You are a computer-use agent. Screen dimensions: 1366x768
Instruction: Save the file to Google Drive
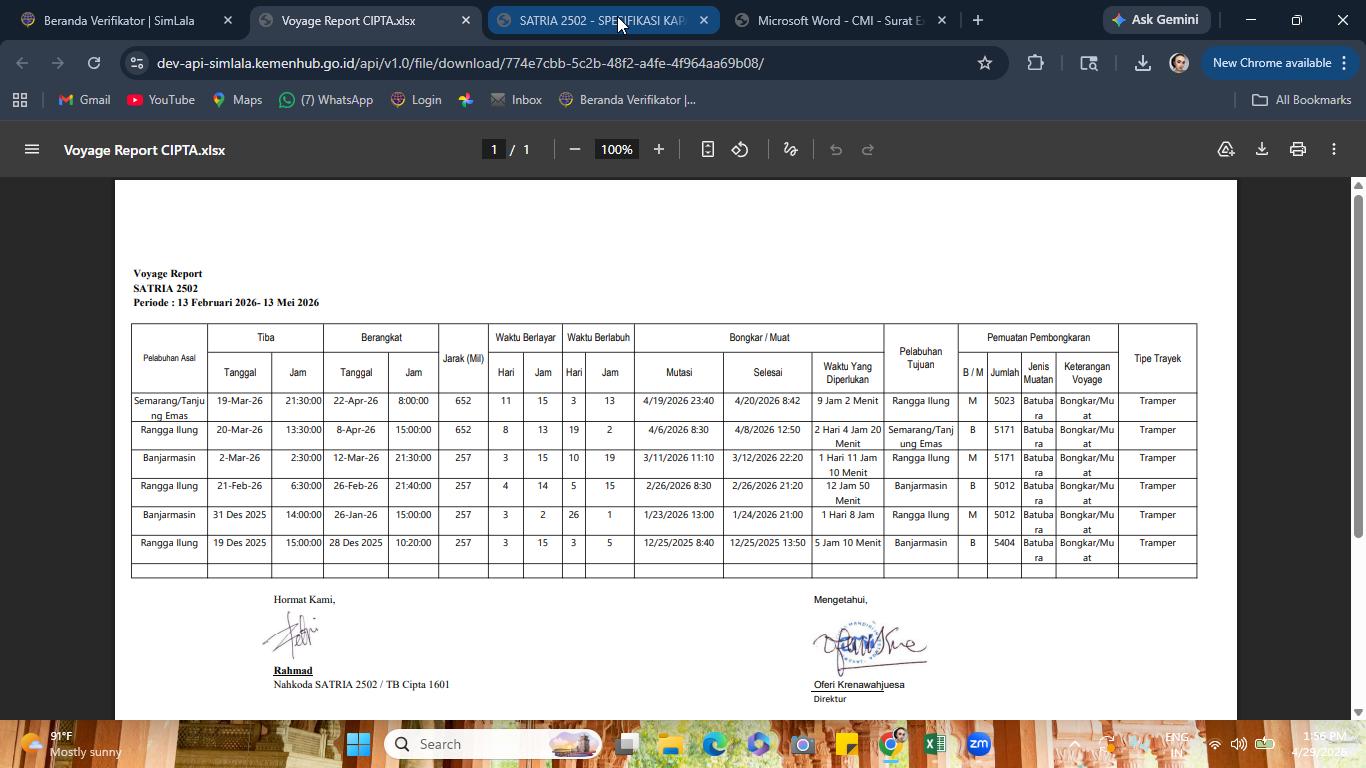click(x=1226, y=149)
